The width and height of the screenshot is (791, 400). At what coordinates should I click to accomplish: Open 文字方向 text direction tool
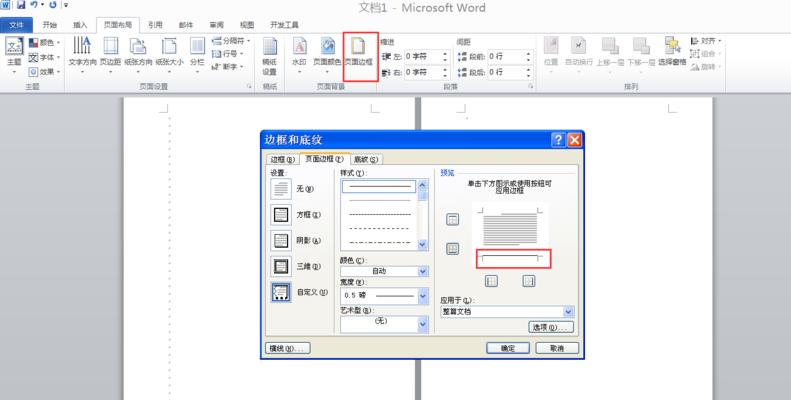[x=82, y=56]
